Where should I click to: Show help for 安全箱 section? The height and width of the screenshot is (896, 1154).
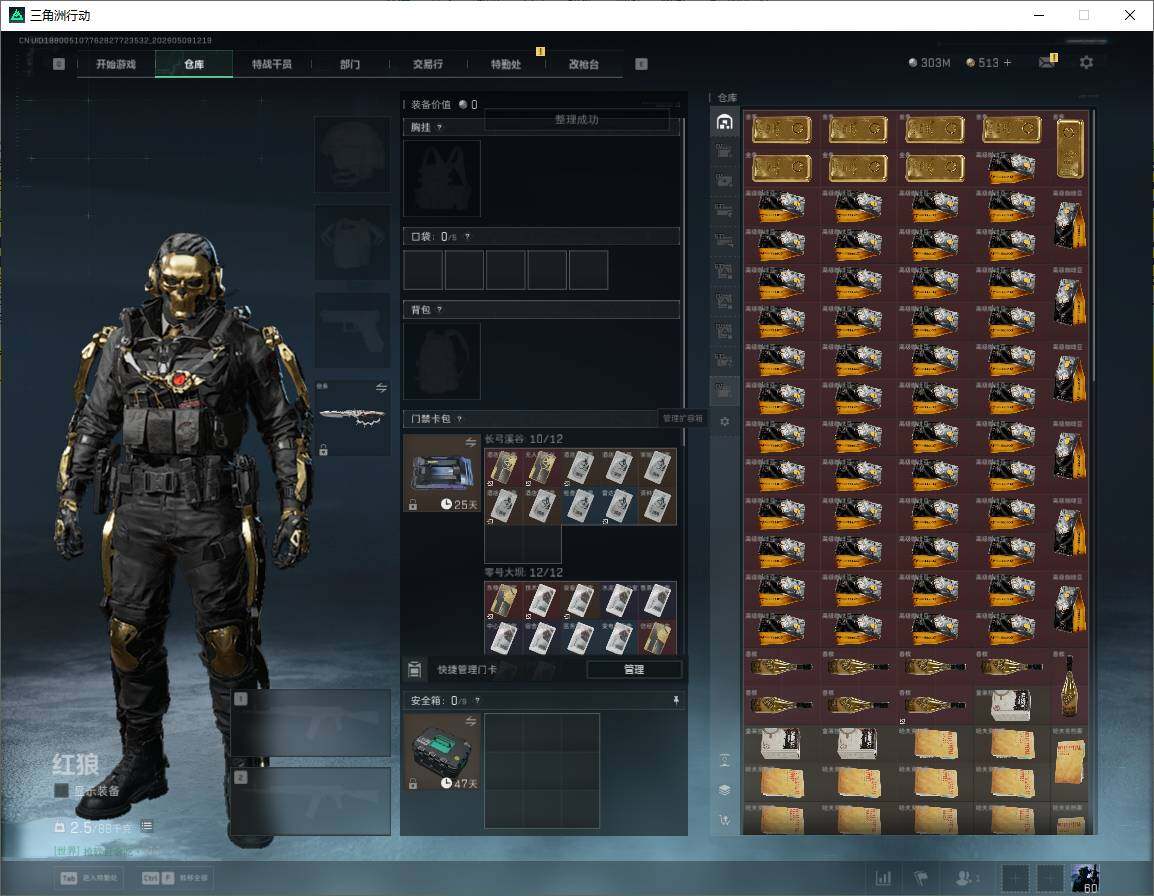(477, 700)
